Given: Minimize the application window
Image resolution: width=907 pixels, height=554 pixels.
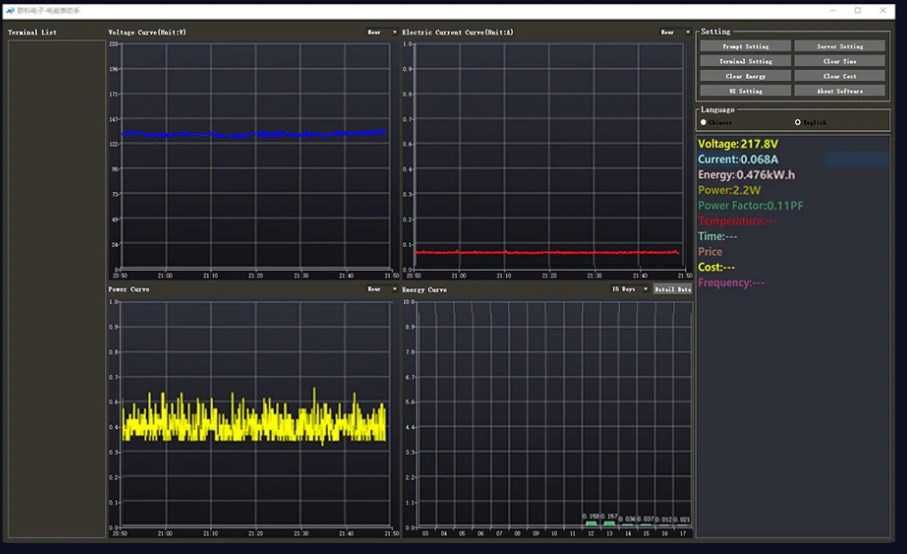Looking at the screenshot, I should click(x=833, y=10).
